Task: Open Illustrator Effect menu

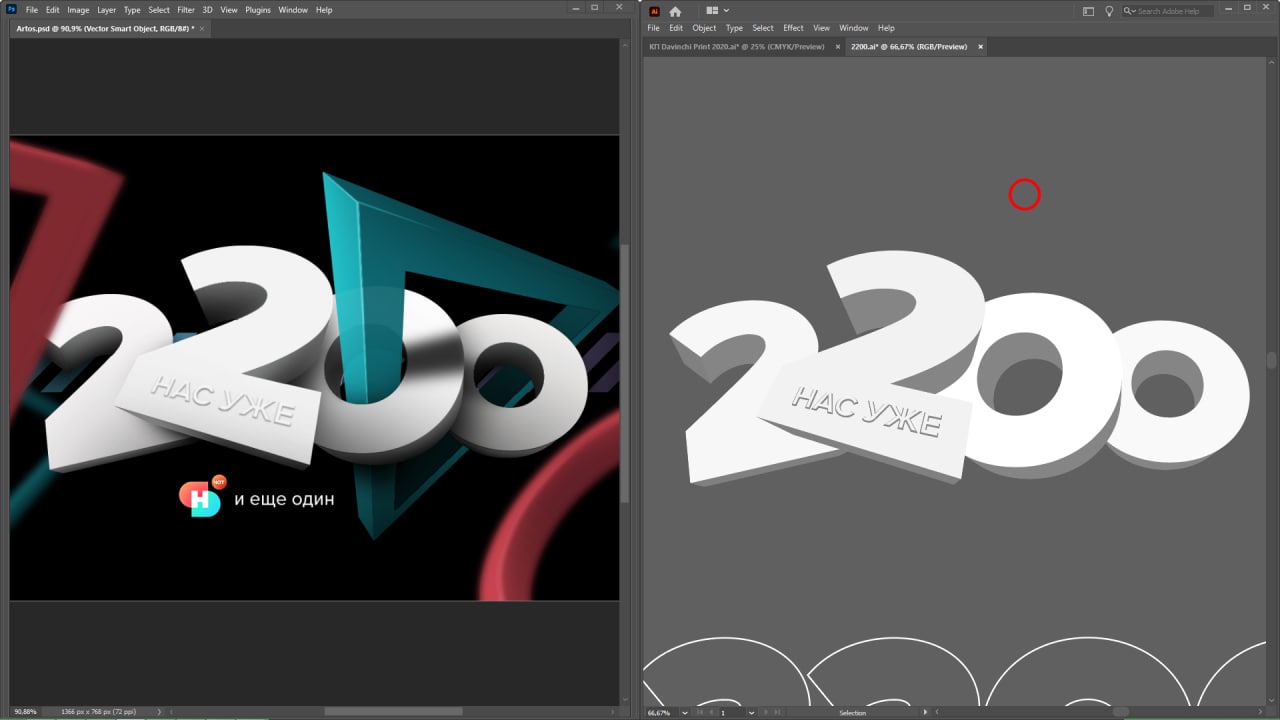Action: click(x=793, y=28)
